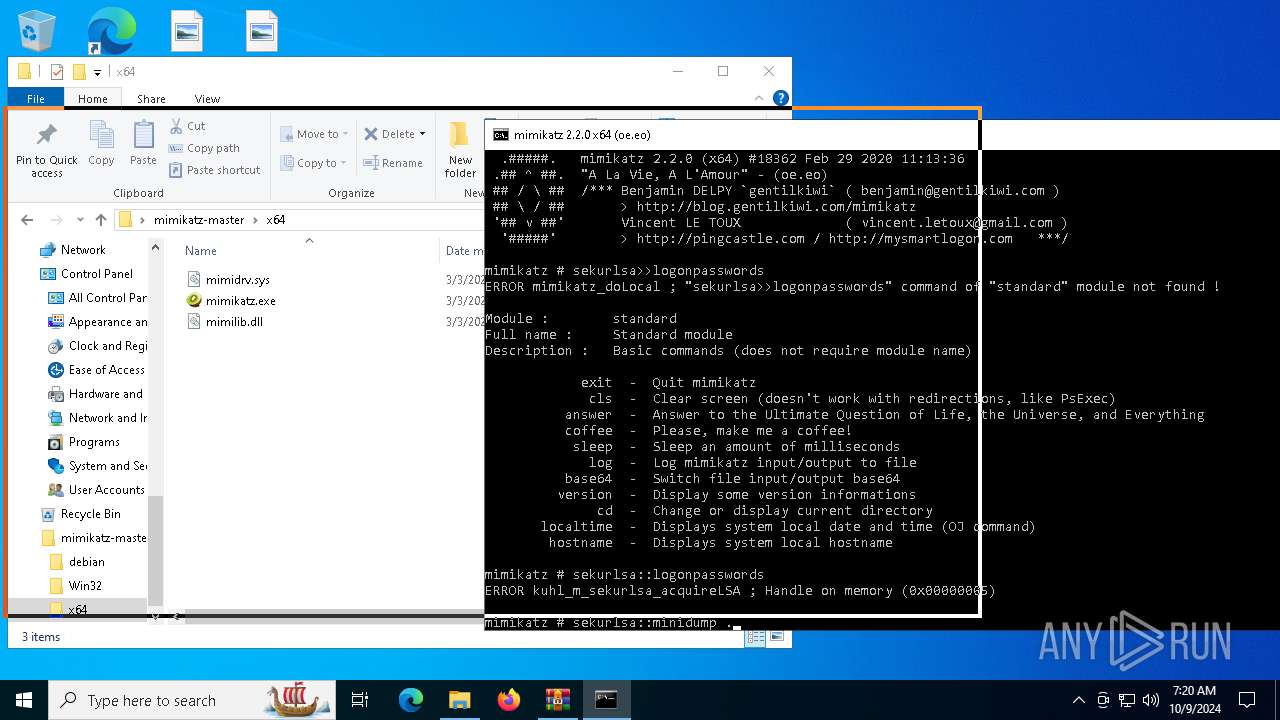Click Rename in the Organize group
Viewport: 1280px width, 720px height.
(x=393, y=163)
